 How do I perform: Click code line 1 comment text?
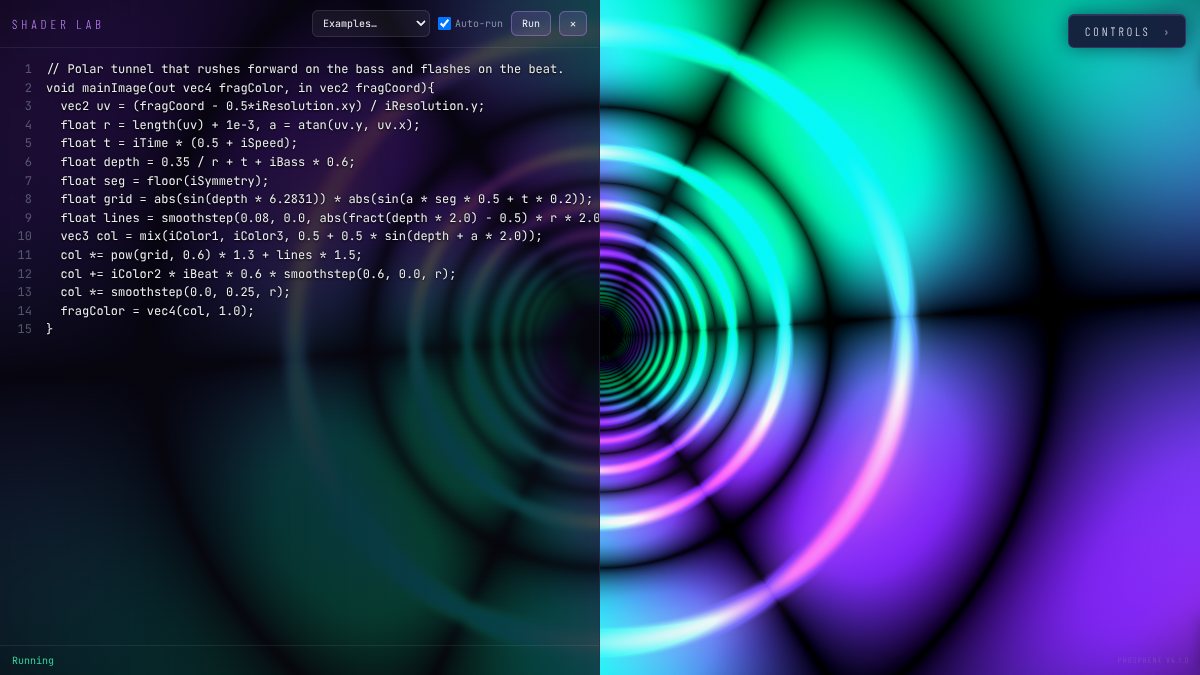pos(305,69)
